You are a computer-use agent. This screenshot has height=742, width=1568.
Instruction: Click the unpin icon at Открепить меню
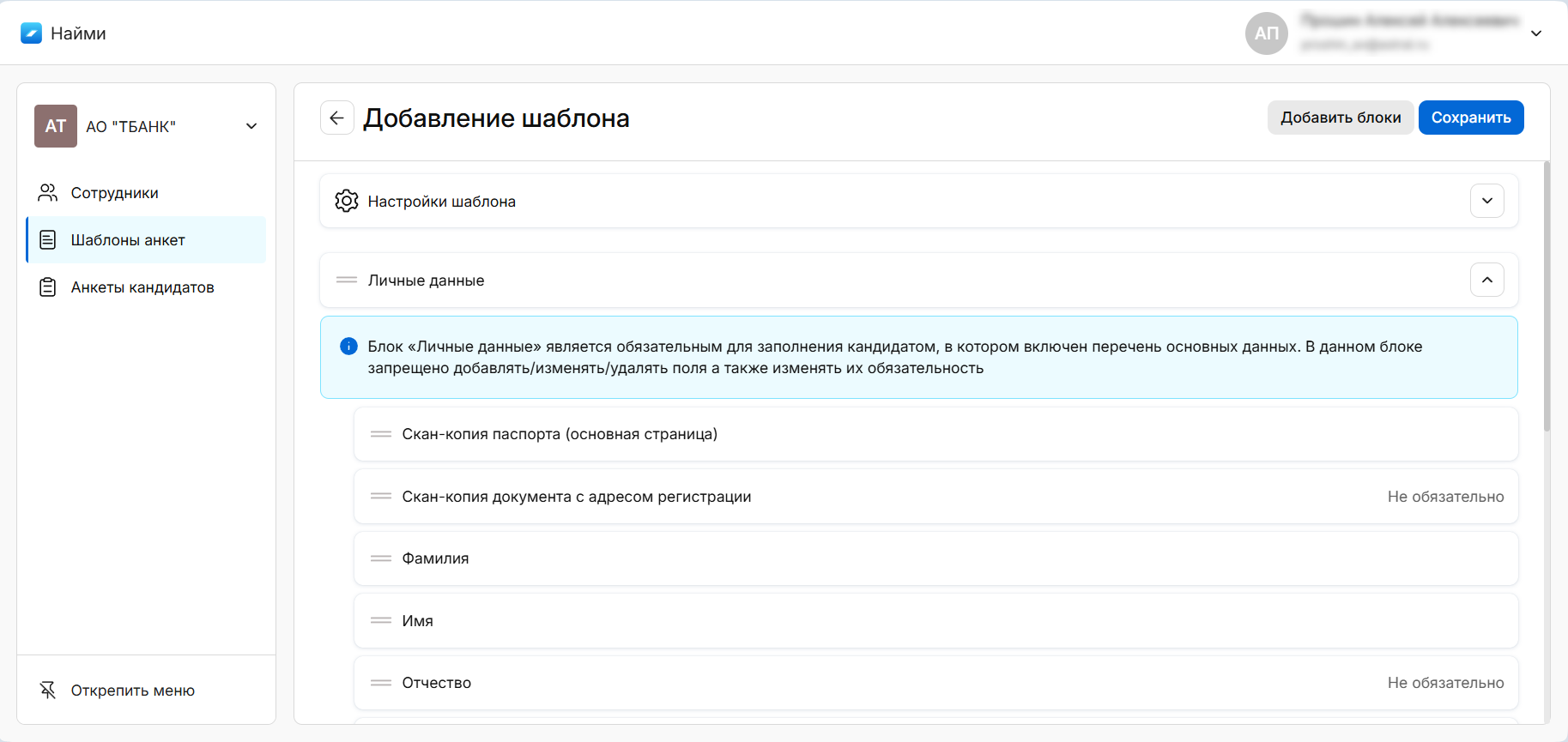coord(48,690)
